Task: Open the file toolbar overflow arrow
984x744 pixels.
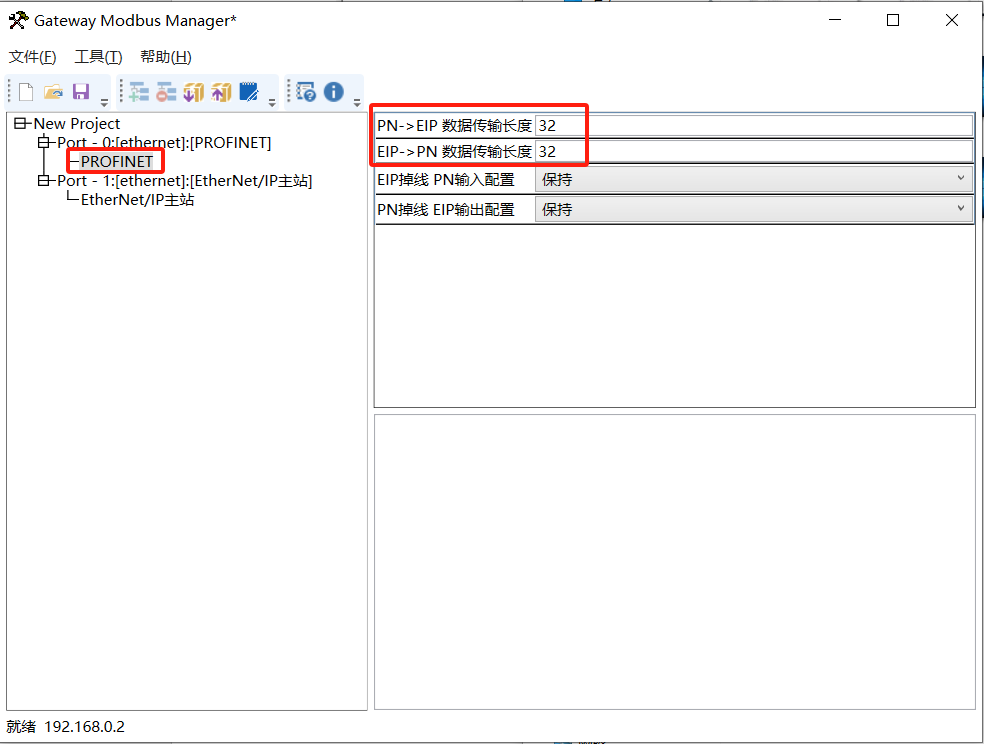Action: click(104, 102)
